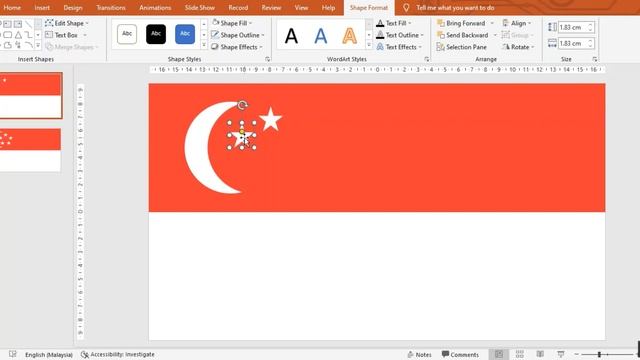This screenshot has height=360, width=640.
Task: Click English (Malaysia) language in status bar
Action: click(49, 355)
